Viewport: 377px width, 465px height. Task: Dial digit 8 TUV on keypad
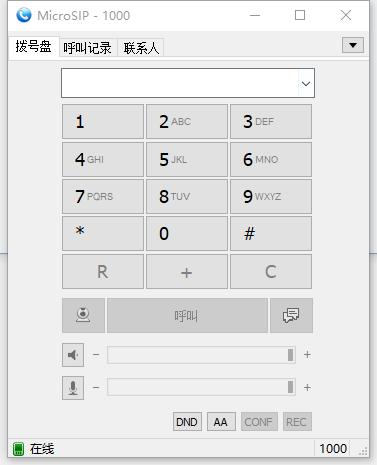tap(187, 197)
